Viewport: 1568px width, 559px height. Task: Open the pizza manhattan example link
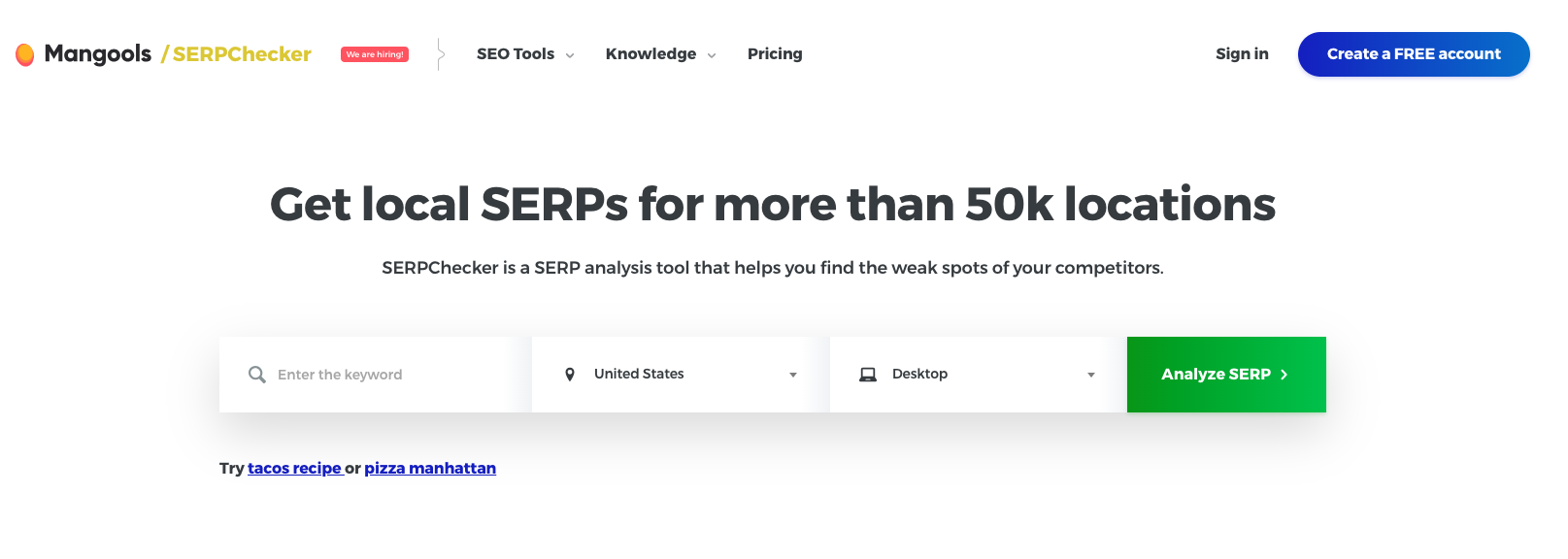tap(429, 468)
